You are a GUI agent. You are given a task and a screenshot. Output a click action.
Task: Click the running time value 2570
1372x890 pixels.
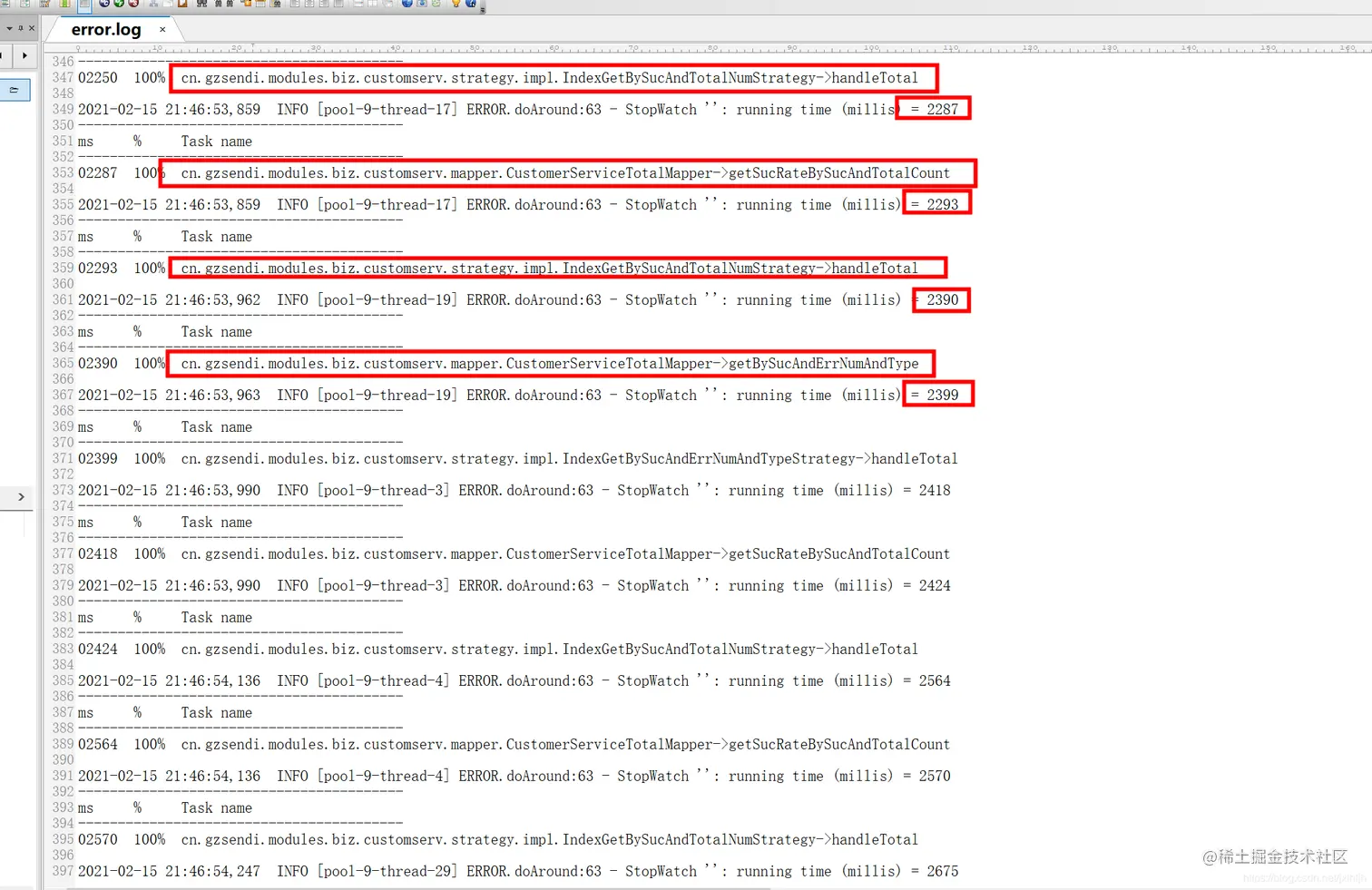pyautogui.click(x=935, y=777)
